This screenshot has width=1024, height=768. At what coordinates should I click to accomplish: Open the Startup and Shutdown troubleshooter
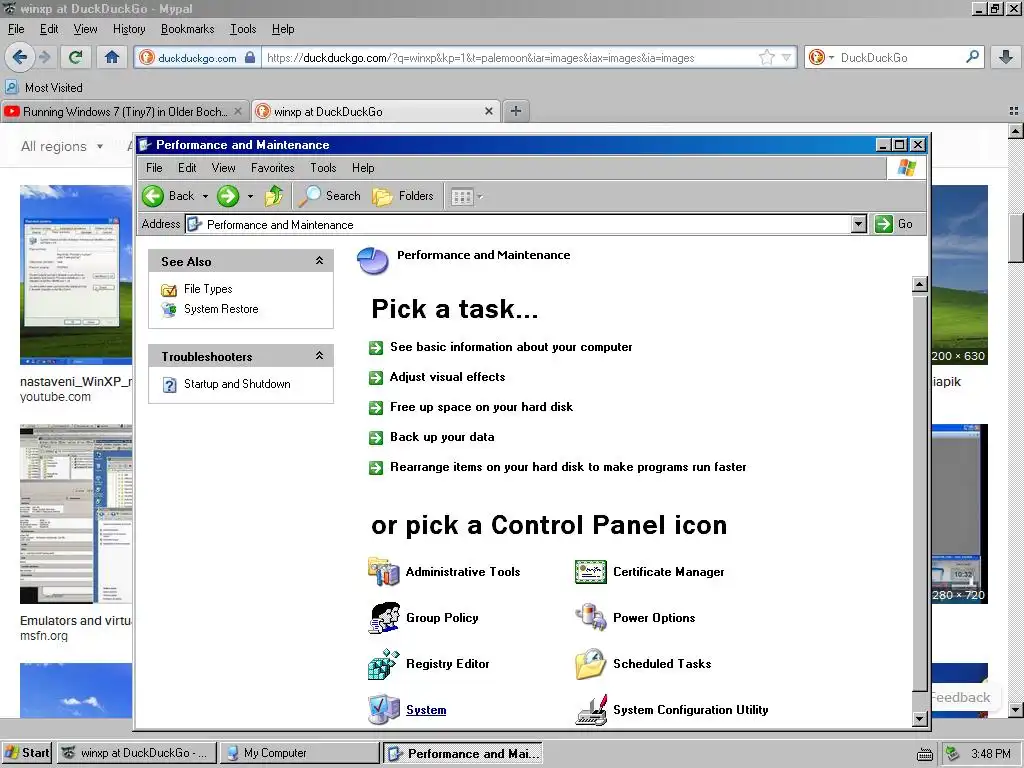click(237, 384)
